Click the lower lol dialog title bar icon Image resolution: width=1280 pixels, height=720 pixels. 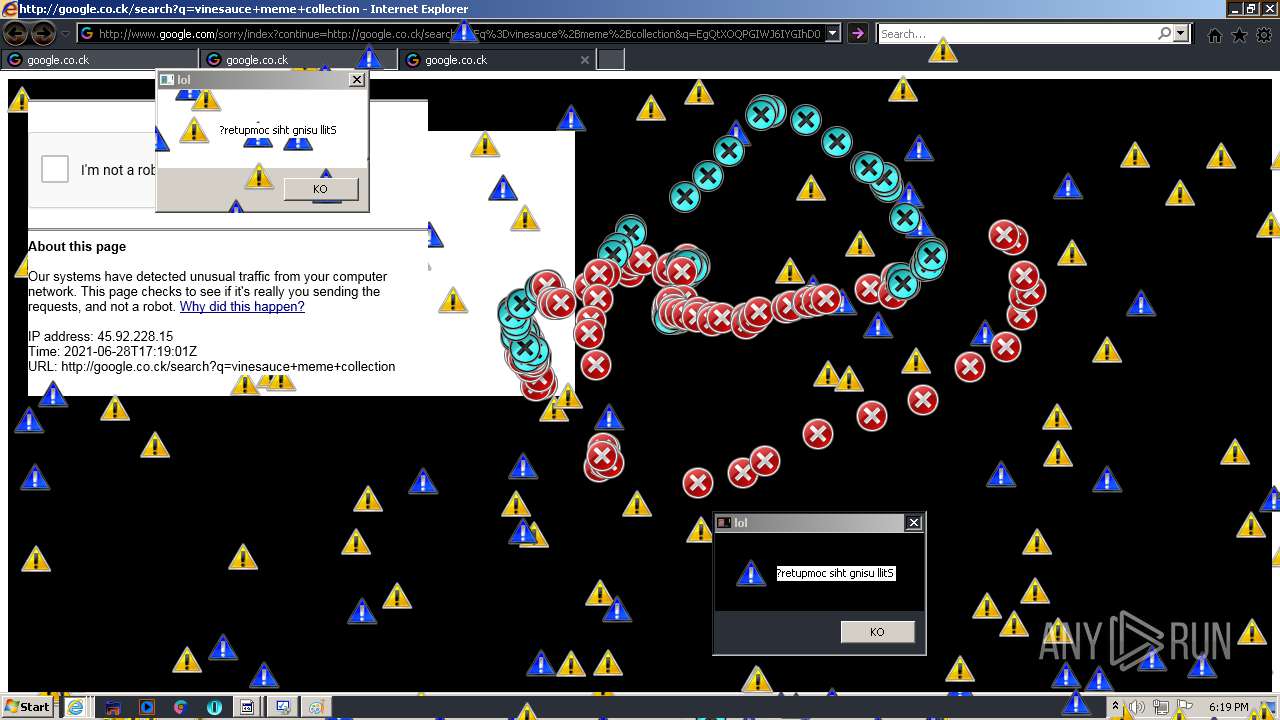coord(724,523)
